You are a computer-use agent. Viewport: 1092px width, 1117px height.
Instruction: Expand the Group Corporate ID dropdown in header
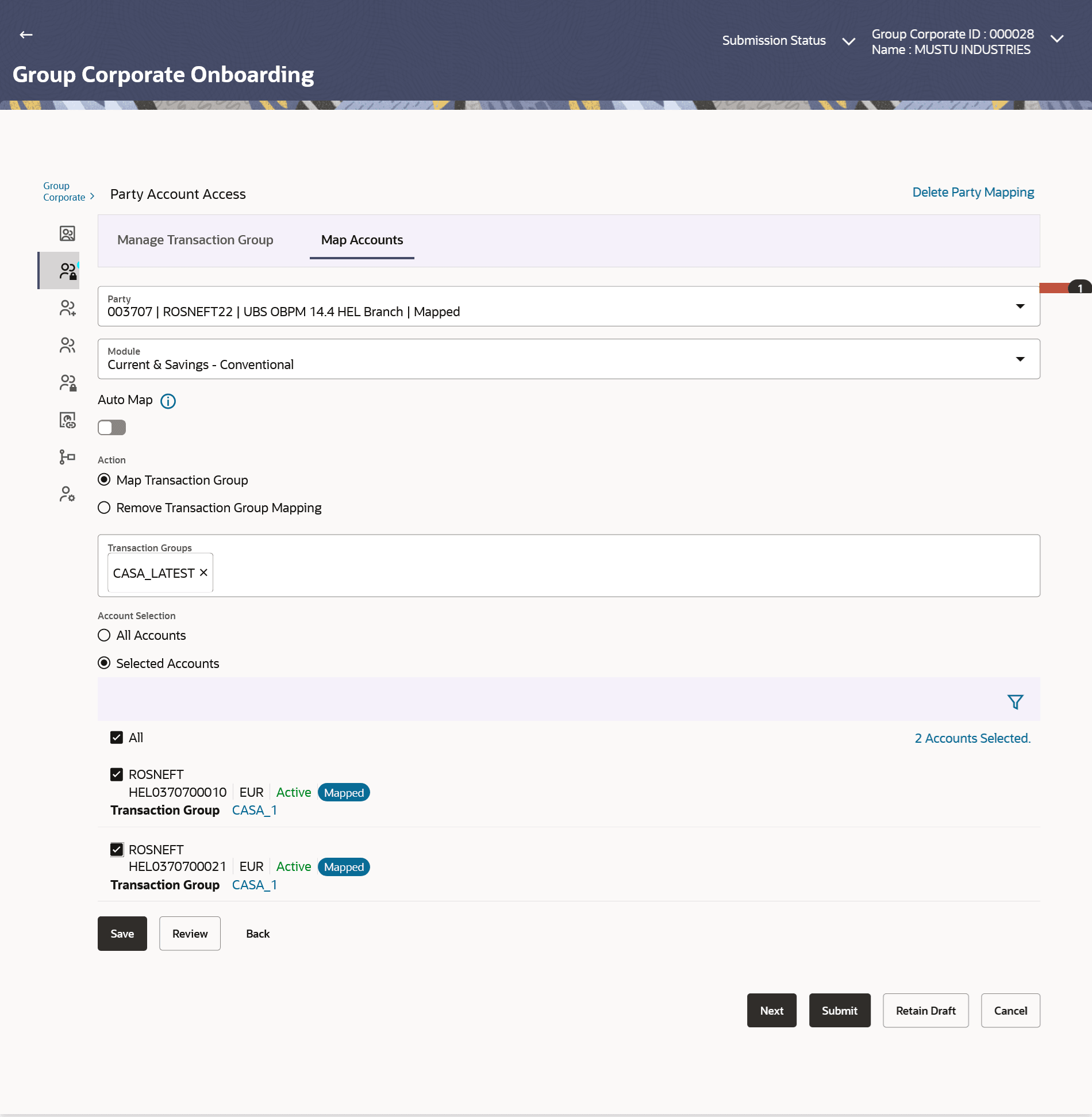tap(1056, 39)
